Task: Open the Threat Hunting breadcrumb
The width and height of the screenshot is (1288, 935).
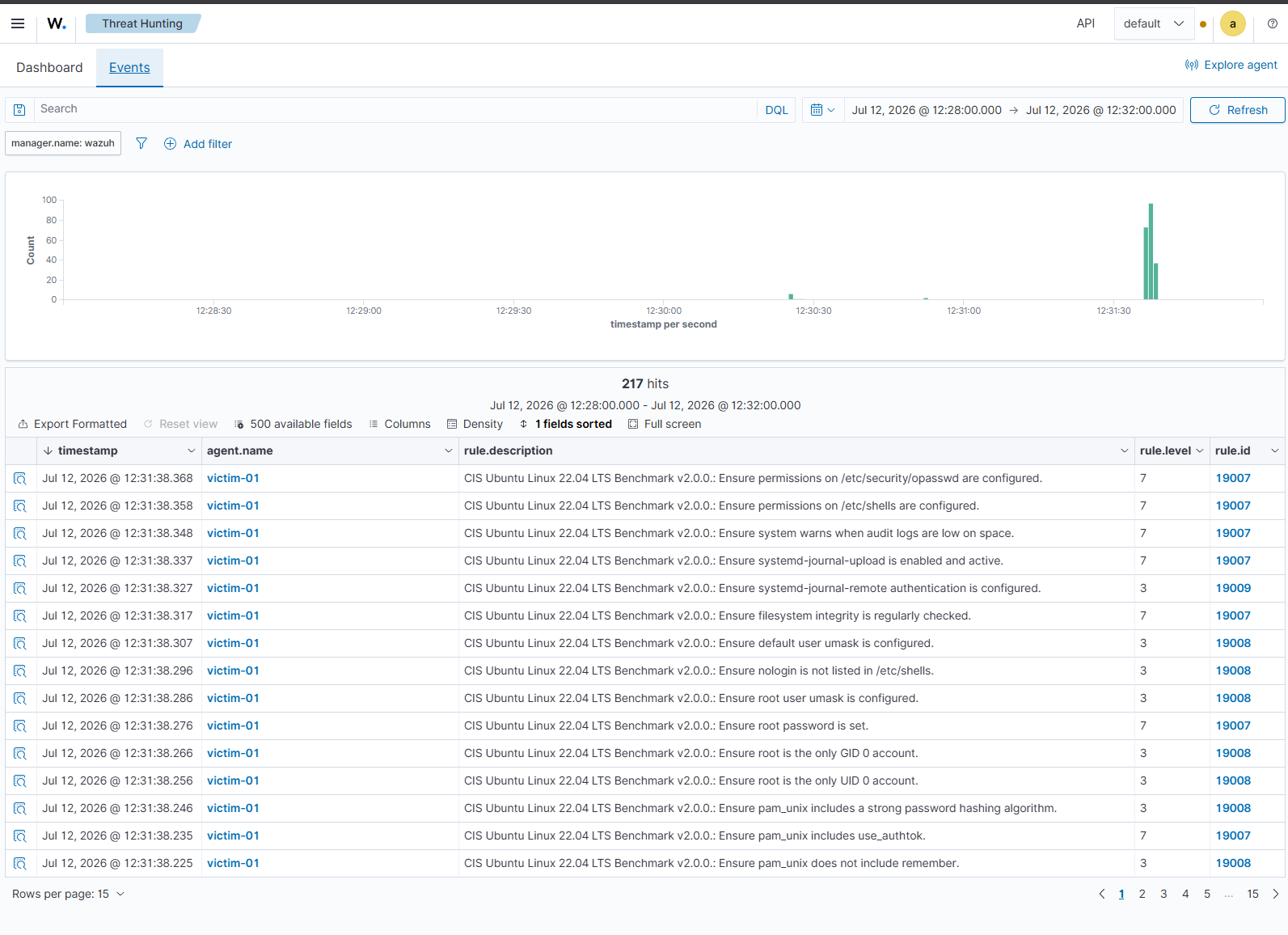Action: pyautogui.click(x=142, y=23)
